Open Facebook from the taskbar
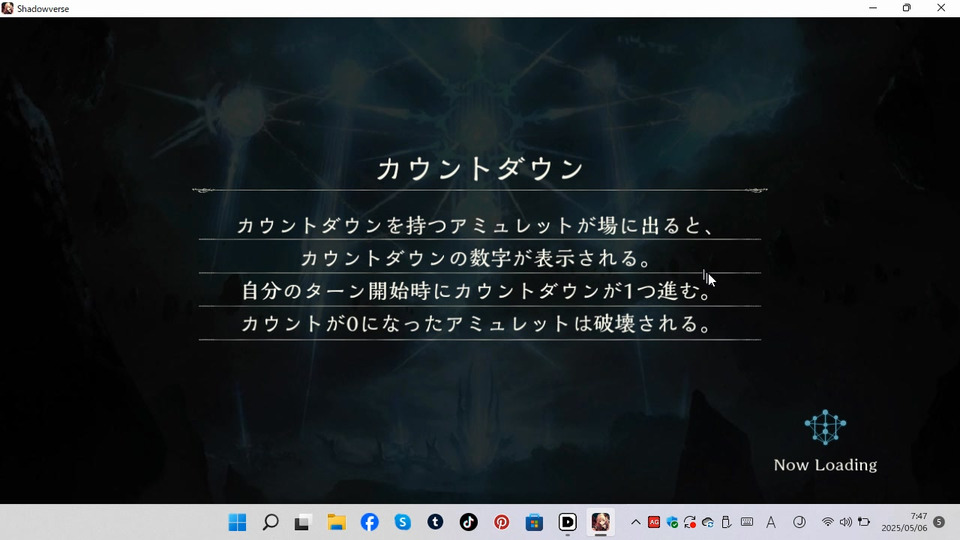 [369, 522]
